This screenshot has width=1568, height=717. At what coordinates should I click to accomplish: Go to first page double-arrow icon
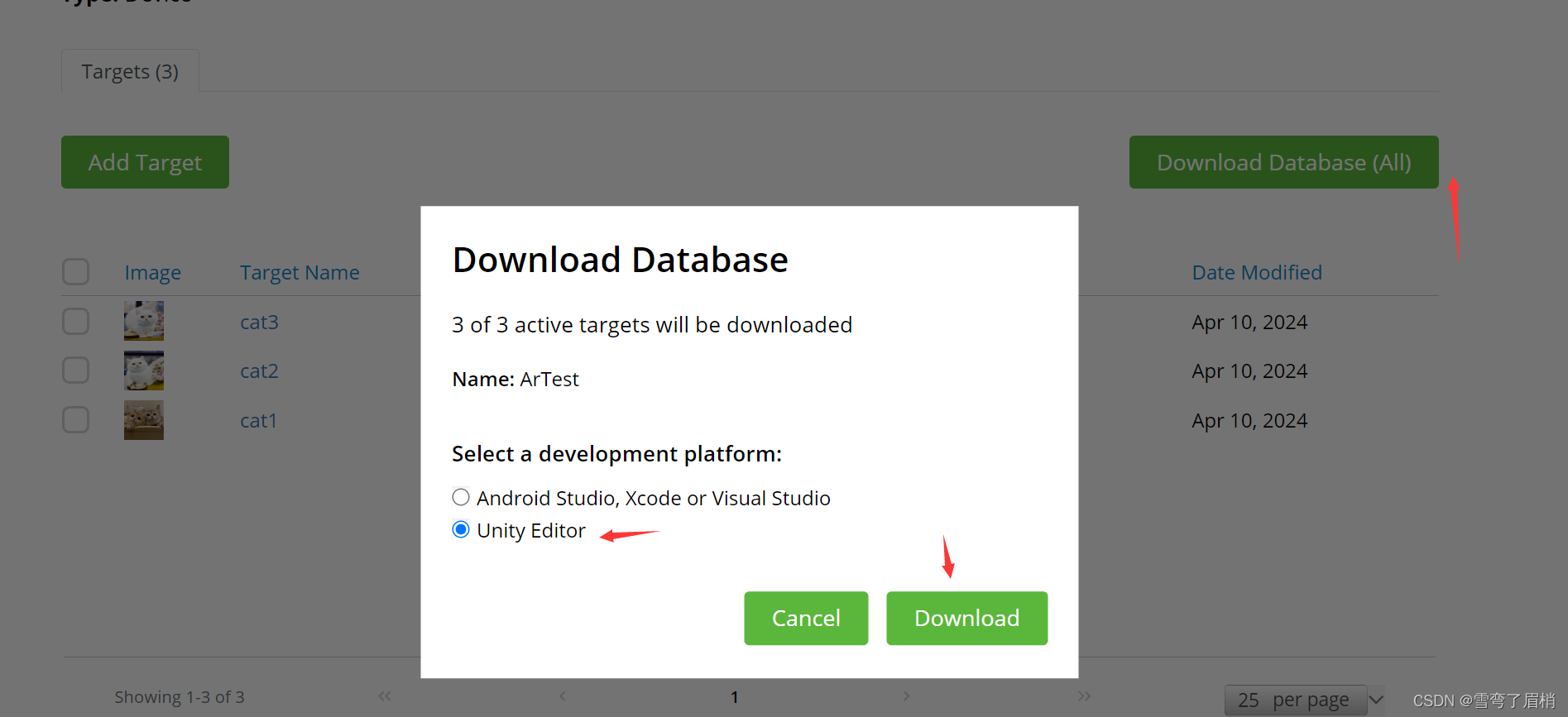click(385, 696)
